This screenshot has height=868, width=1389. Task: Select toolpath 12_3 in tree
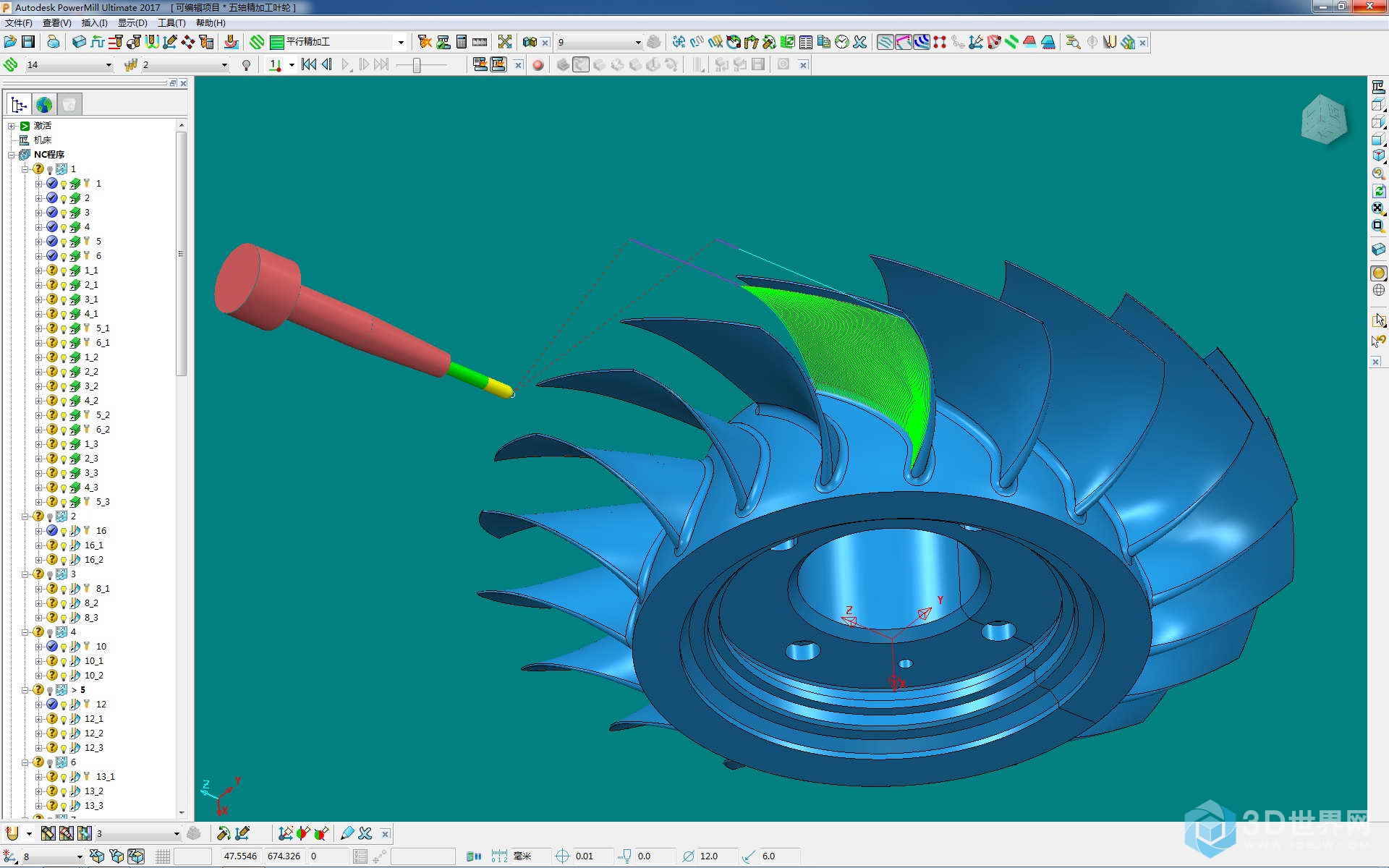(94, 748)
